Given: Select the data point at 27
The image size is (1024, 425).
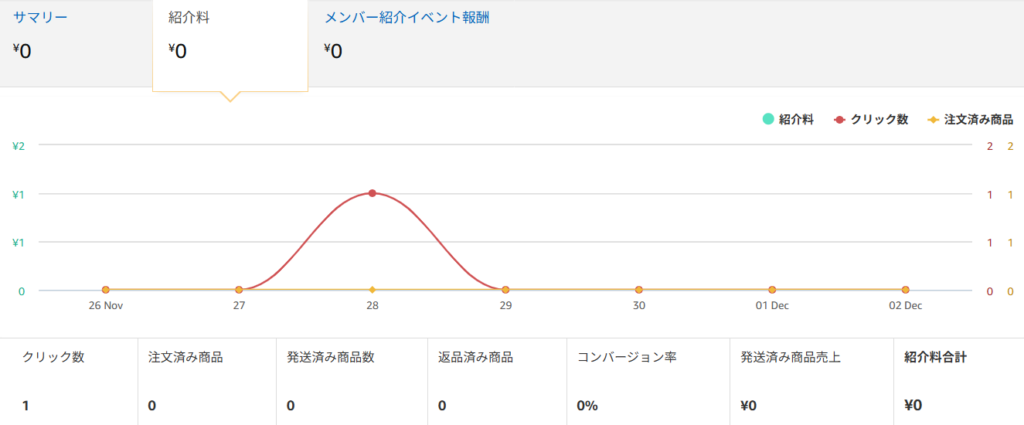Looking at the screenshot, I should pyautogui.click(x=239, y=290).
